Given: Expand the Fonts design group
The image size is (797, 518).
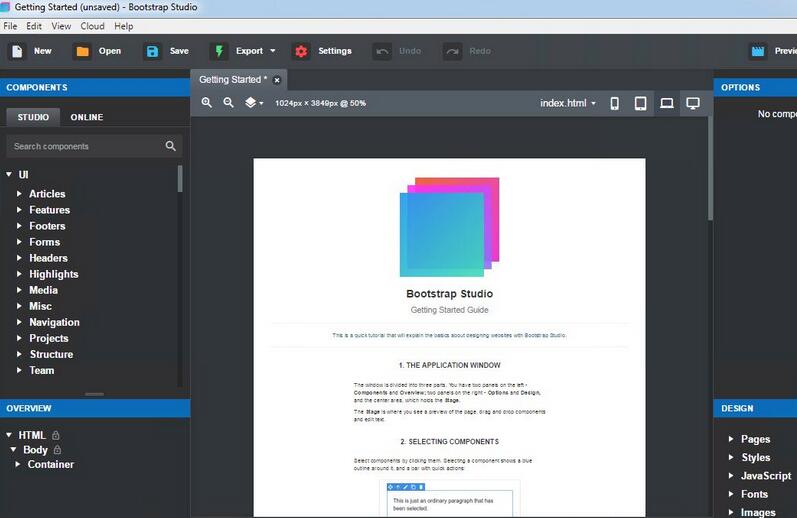Looking at the screenshot, I should (731, 494).
